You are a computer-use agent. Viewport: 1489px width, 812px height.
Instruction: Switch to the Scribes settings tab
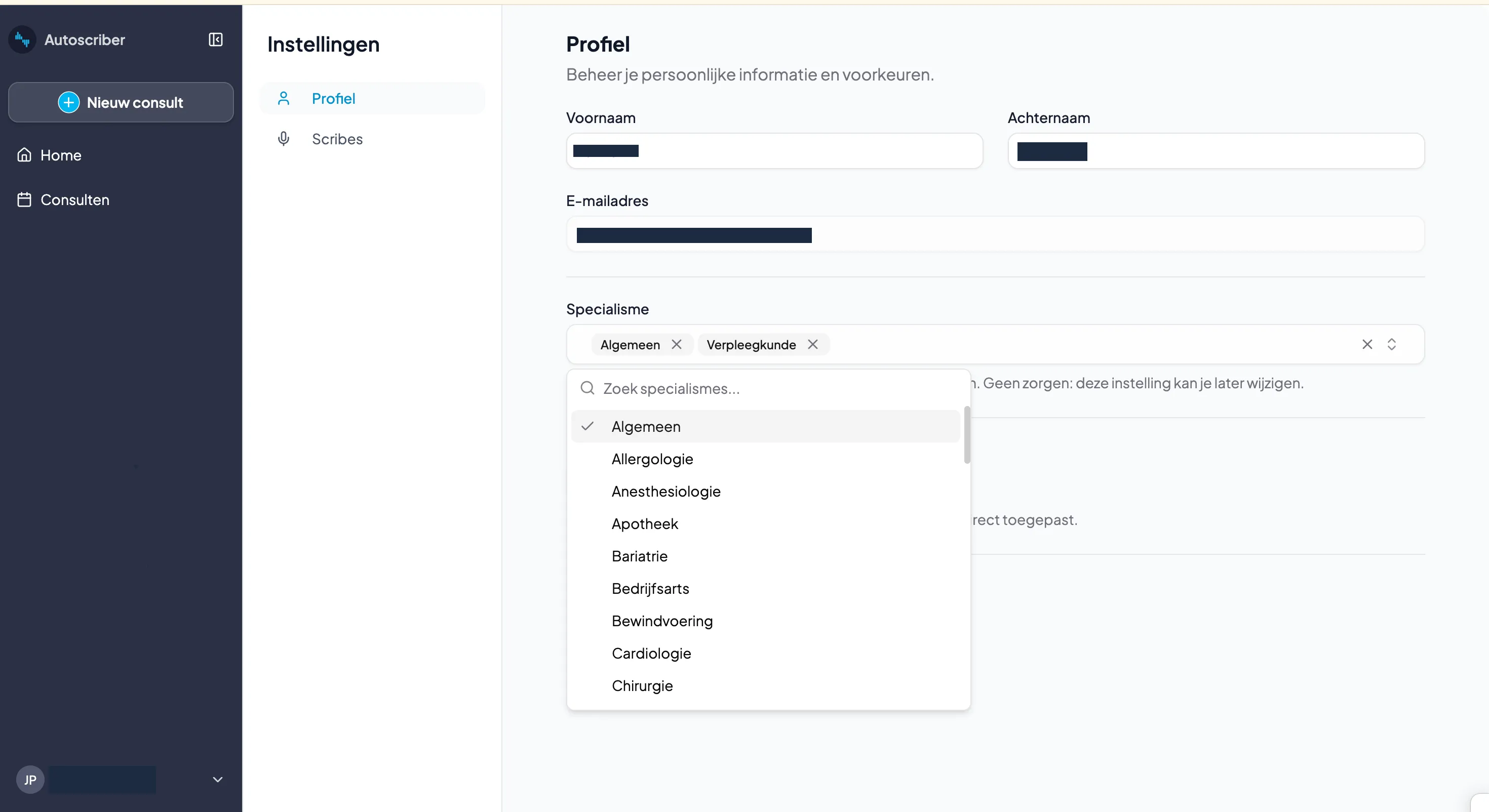pyautogui.click(x=372, y=139)
